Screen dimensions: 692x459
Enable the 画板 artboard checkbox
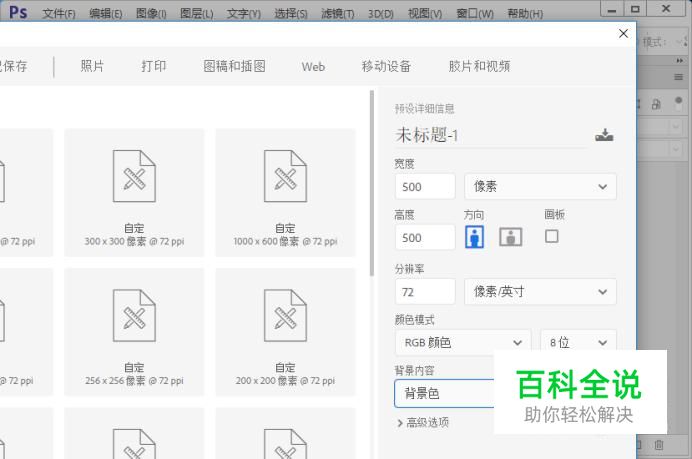552,236
